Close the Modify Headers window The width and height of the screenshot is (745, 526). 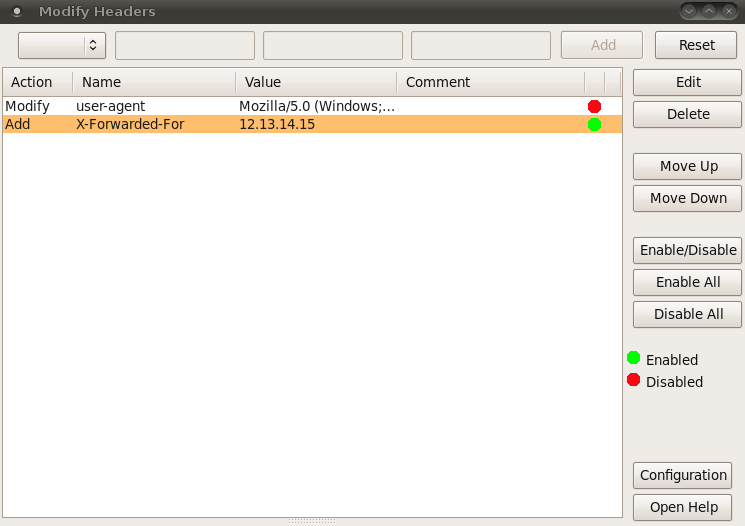tap(729, 11)
